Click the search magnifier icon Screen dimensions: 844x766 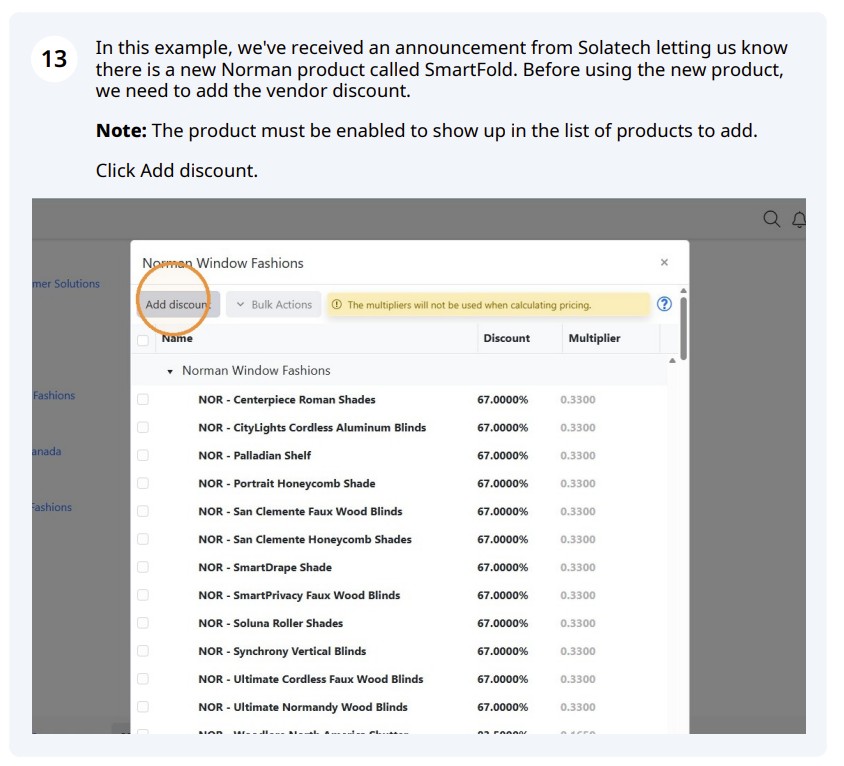point(771,219)
